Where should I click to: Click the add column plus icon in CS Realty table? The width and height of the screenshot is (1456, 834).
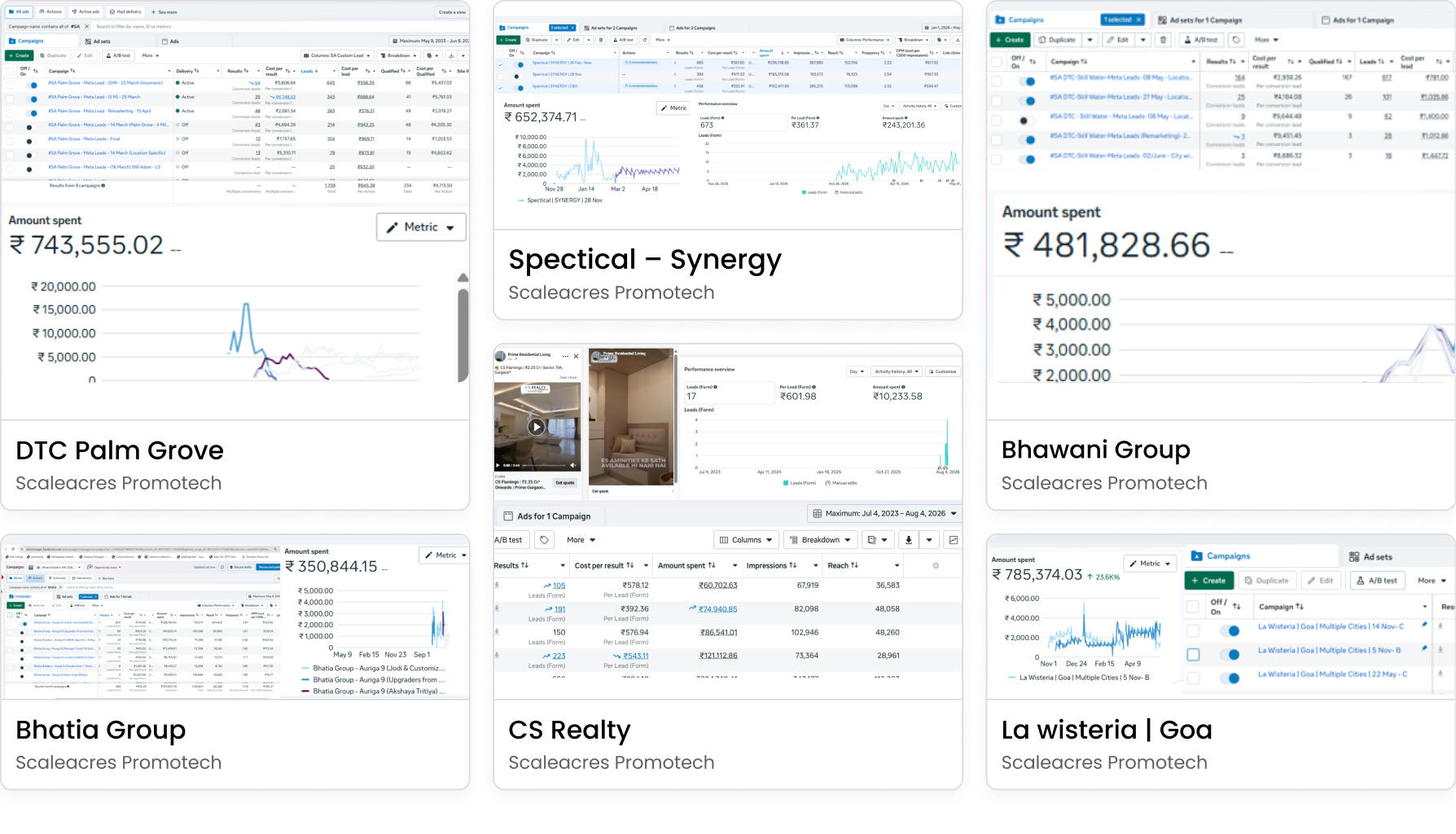coord(936,565)
